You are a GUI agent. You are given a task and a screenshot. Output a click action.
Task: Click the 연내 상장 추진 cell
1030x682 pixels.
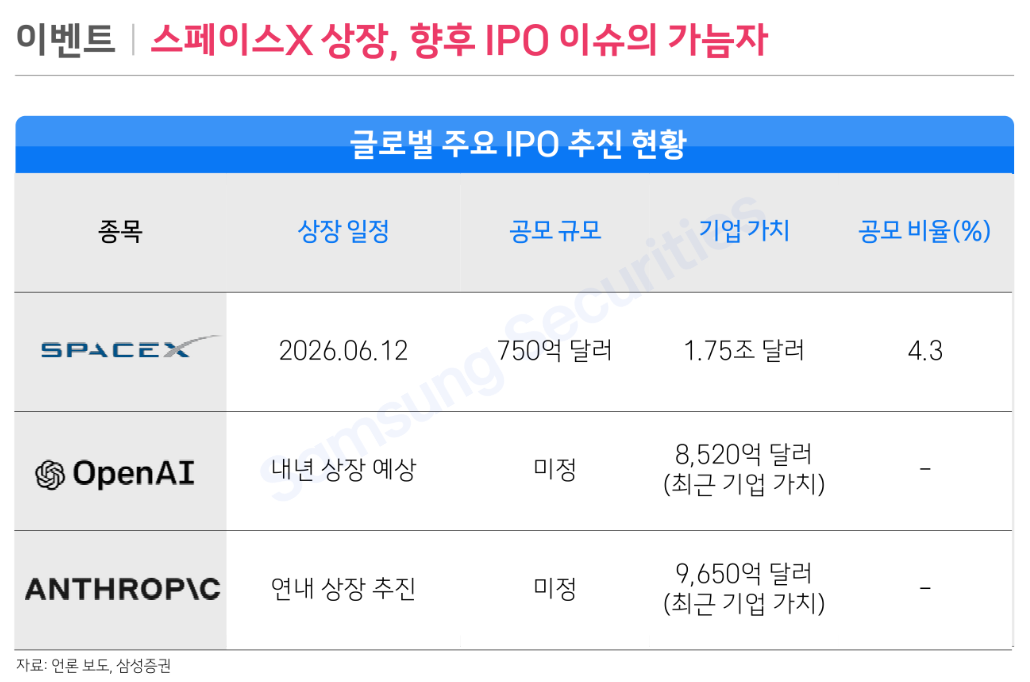coord(344,589)
